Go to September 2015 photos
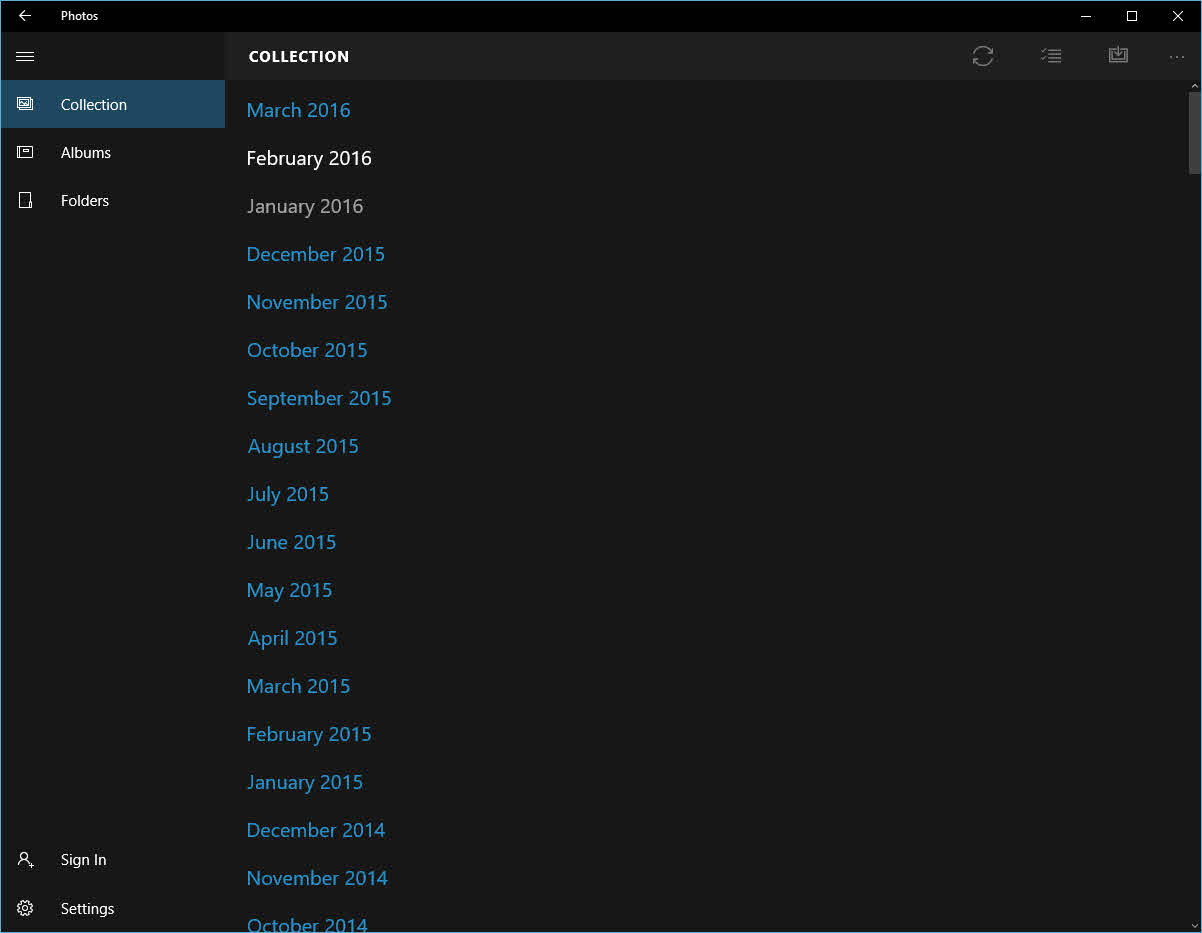 [318, 398]
